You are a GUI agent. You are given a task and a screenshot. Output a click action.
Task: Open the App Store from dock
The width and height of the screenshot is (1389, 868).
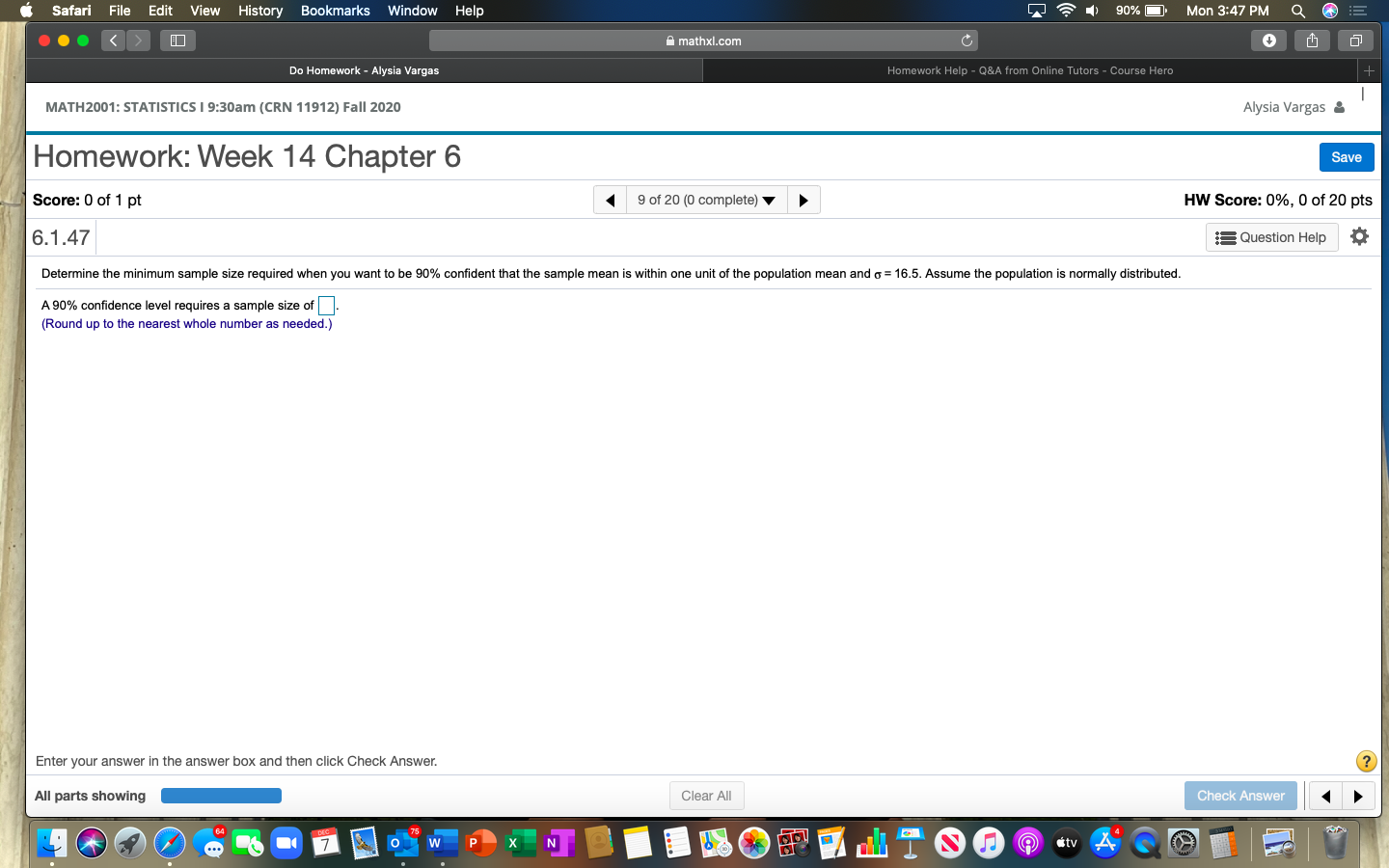coord(1105,843)
